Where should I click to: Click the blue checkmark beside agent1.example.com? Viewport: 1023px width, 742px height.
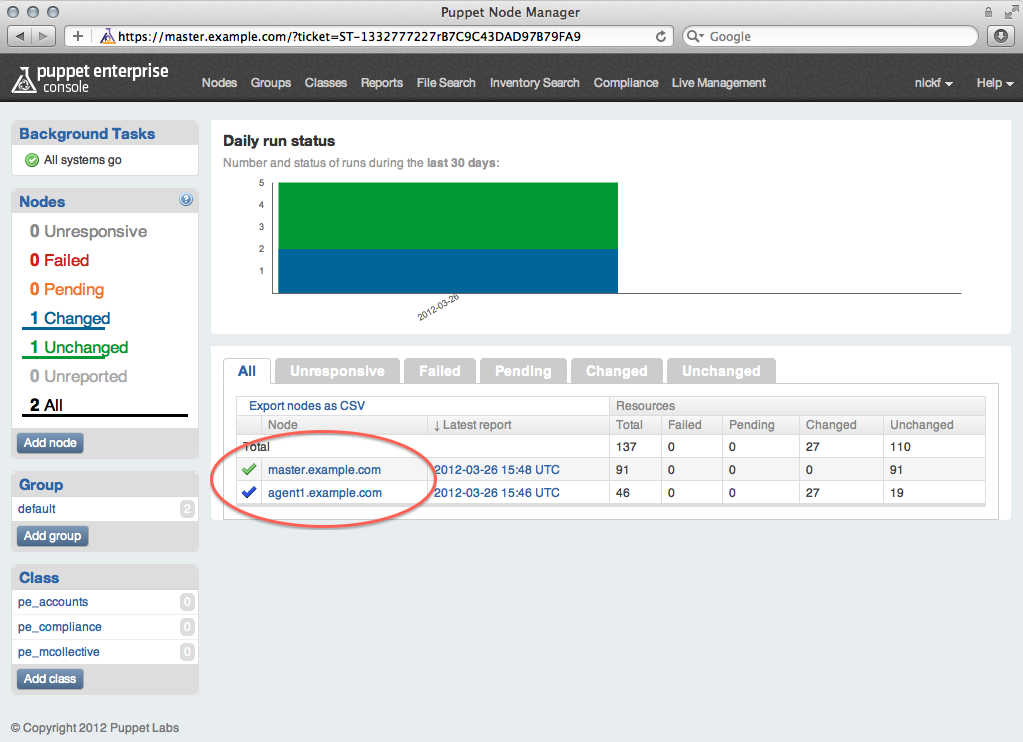coord(249,492)
